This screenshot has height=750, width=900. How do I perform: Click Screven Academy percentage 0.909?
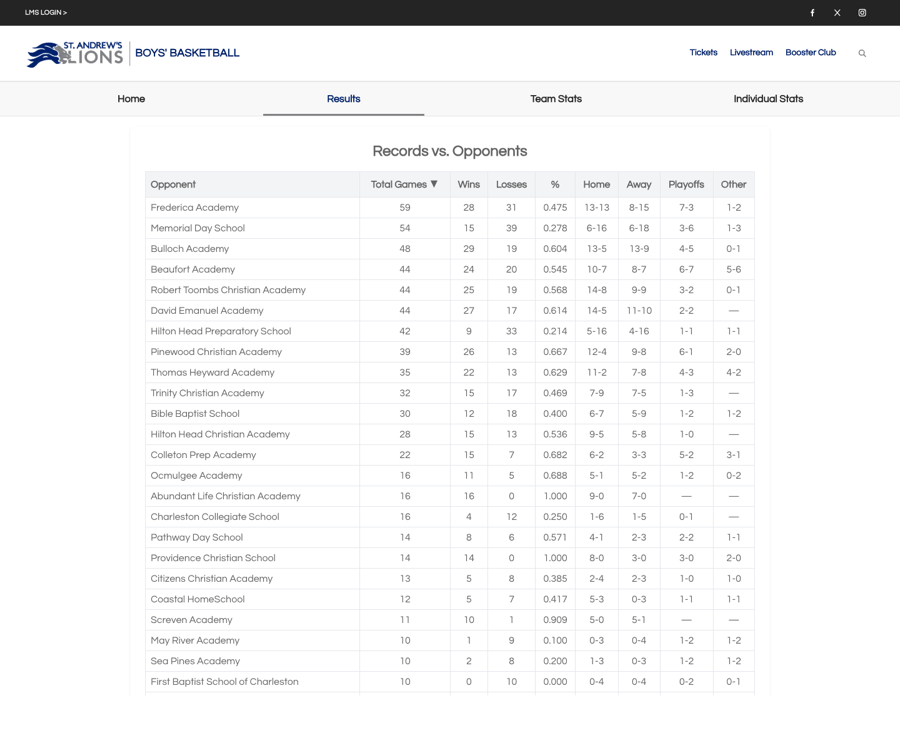click(x=554, y=620)
